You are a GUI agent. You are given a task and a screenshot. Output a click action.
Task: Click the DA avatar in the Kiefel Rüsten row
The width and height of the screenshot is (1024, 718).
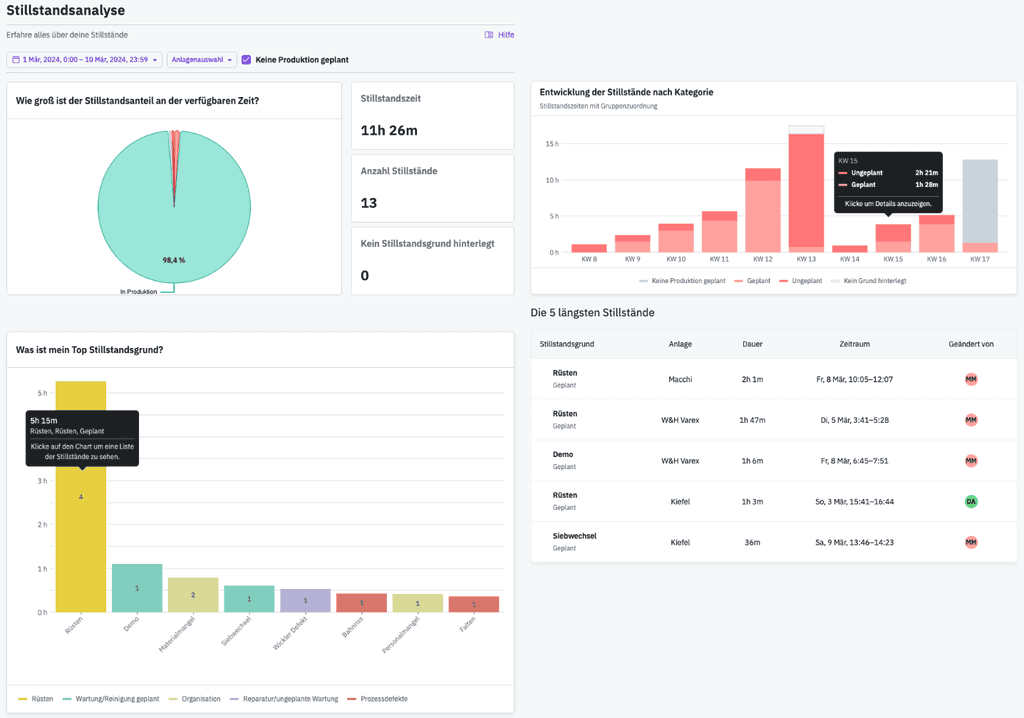click(x=969, y=502)
